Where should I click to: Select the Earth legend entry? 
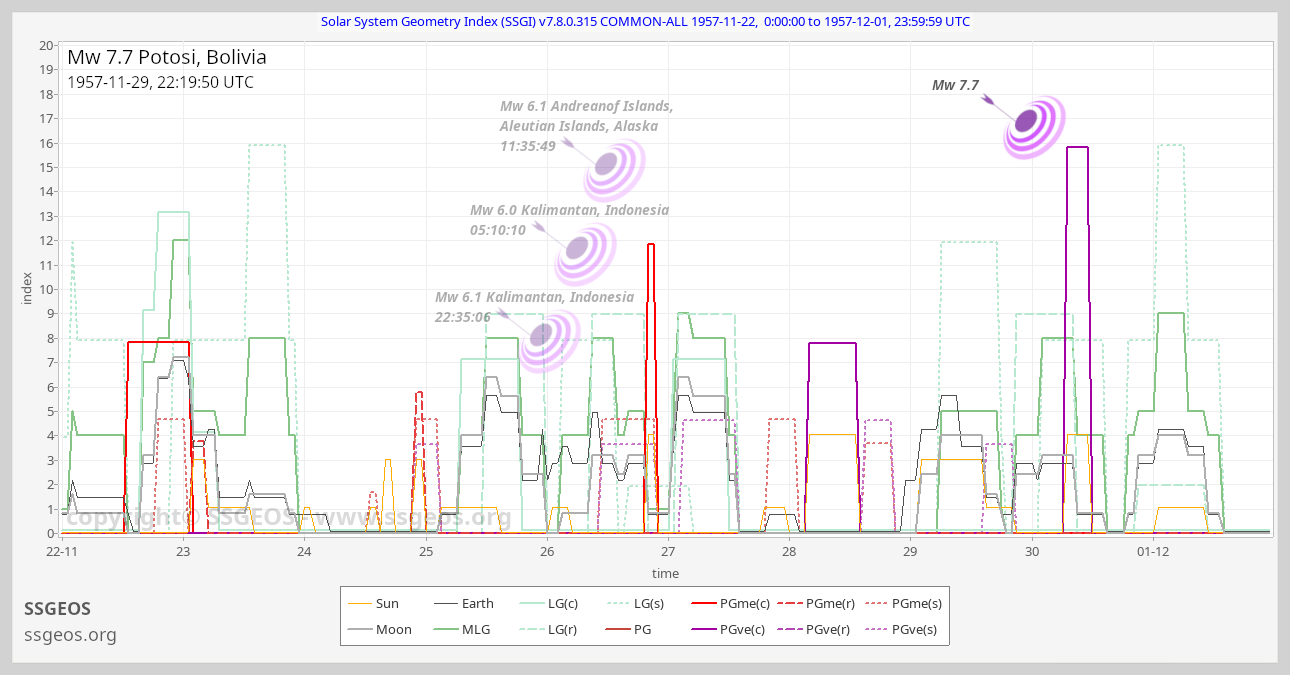click(x=464, y=603)
